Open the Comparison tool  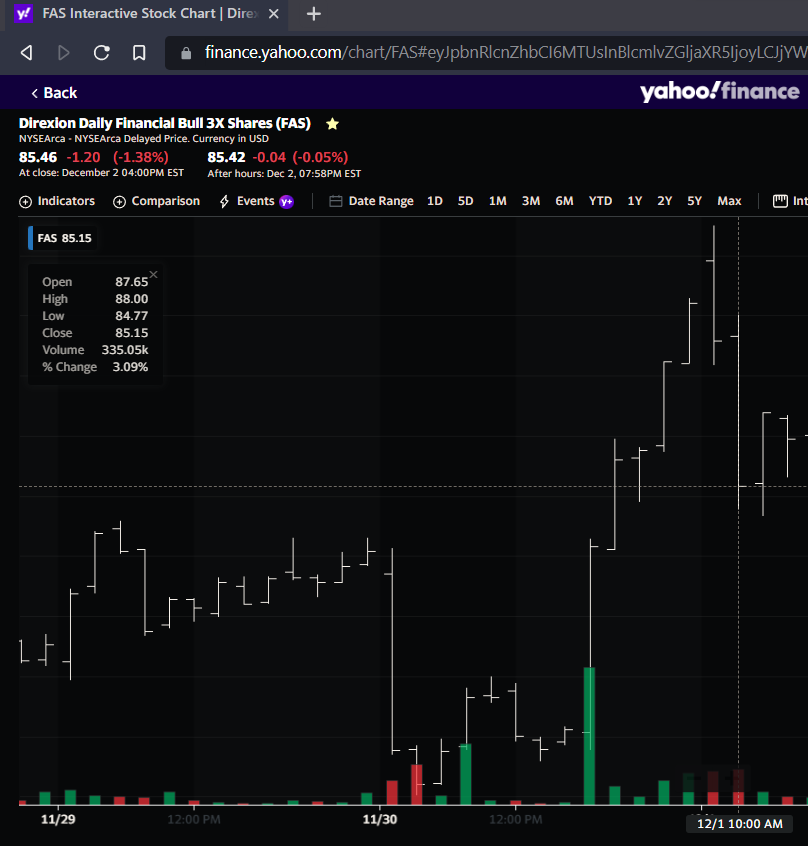[156, 201]
